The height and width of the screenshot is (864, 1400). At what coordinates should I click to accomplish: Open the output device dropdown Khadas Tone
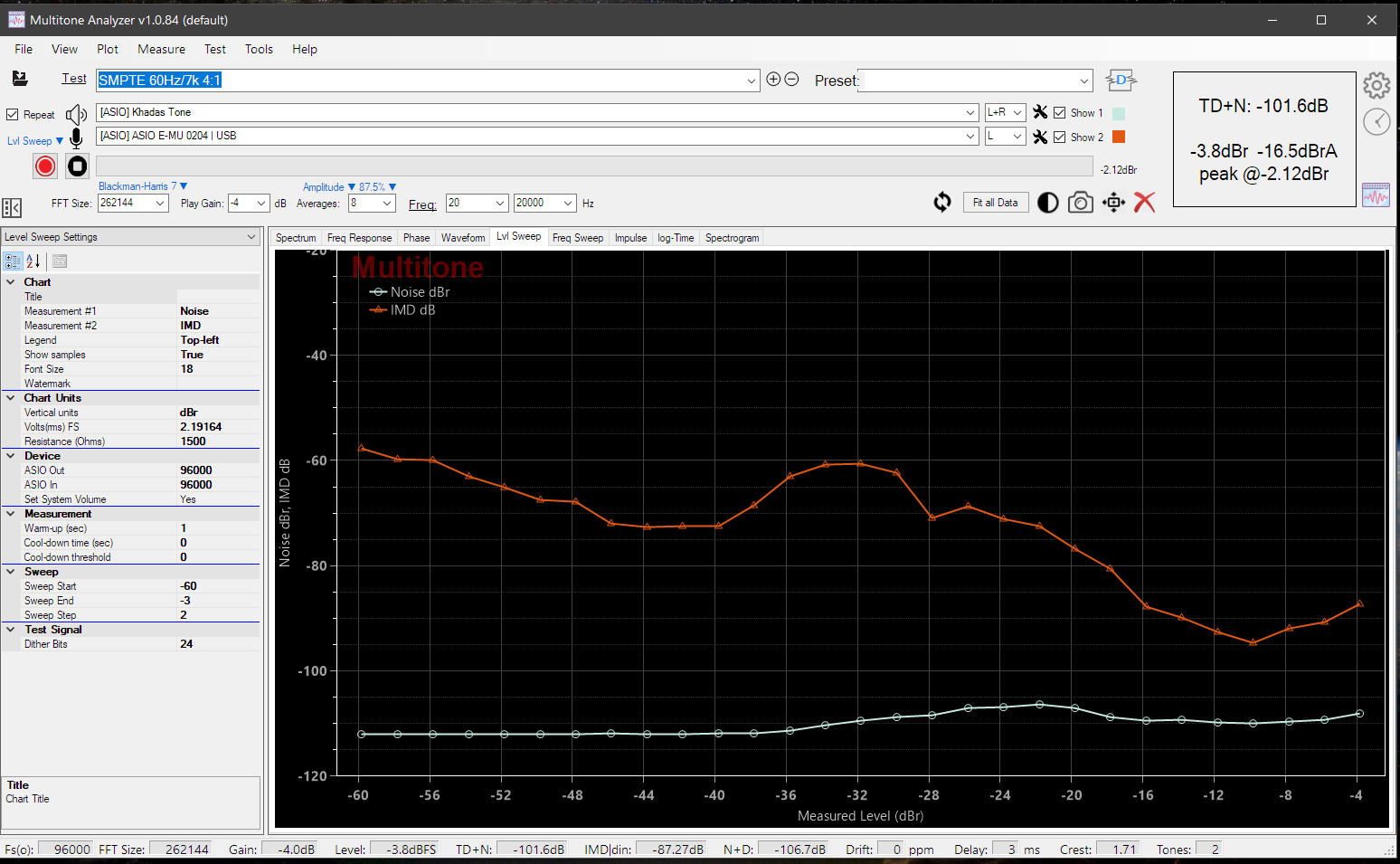[x=970, y=113]
